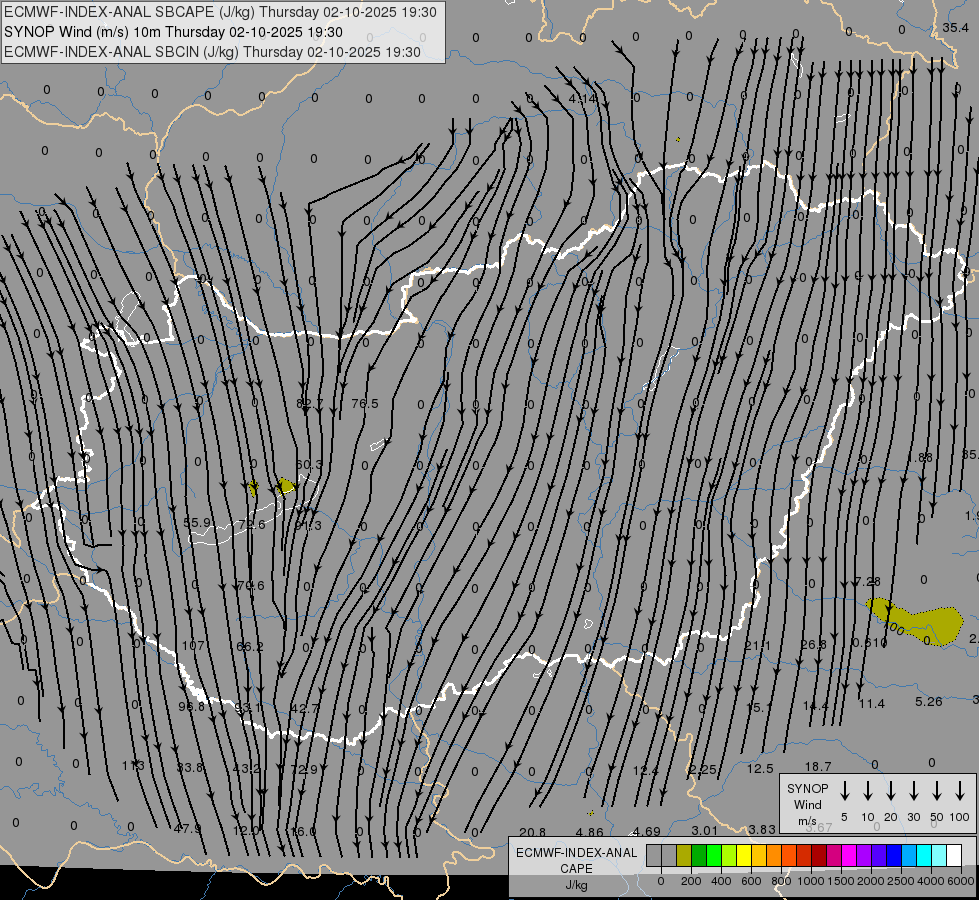Click the grid value 93.1
Screen dimensions: 979x900
tap(248, 708)
